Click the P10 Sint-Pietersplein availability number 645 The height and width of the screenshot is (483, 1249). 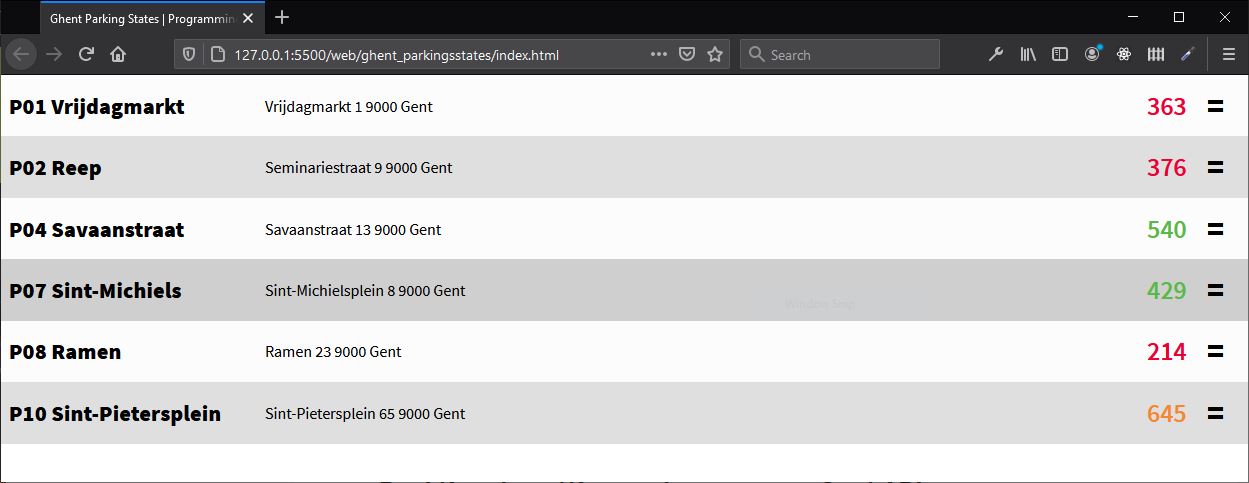tap(1166, 414)
